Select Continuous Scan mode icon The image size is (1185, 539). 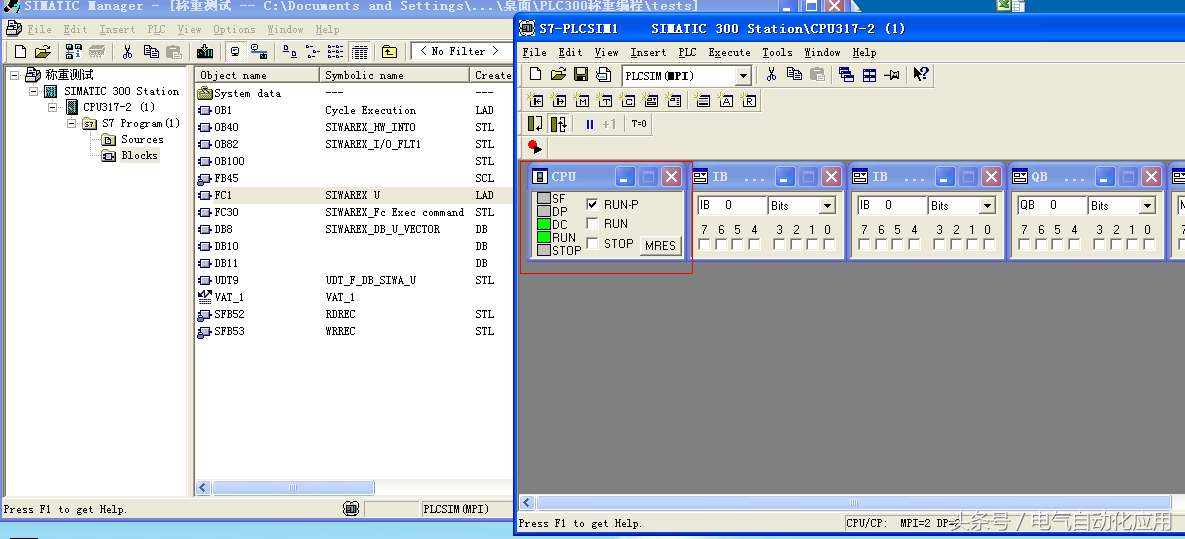click(558, 123)
